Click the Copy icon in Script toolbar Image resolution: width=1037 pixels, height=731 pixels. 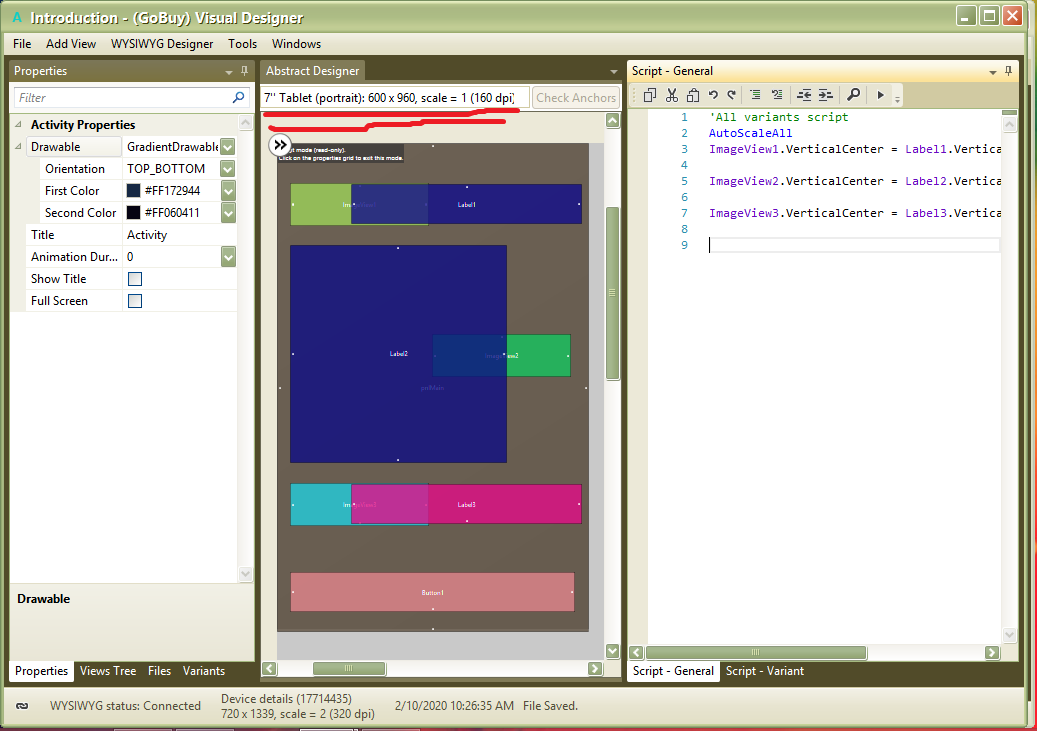(x=650, y=94)
